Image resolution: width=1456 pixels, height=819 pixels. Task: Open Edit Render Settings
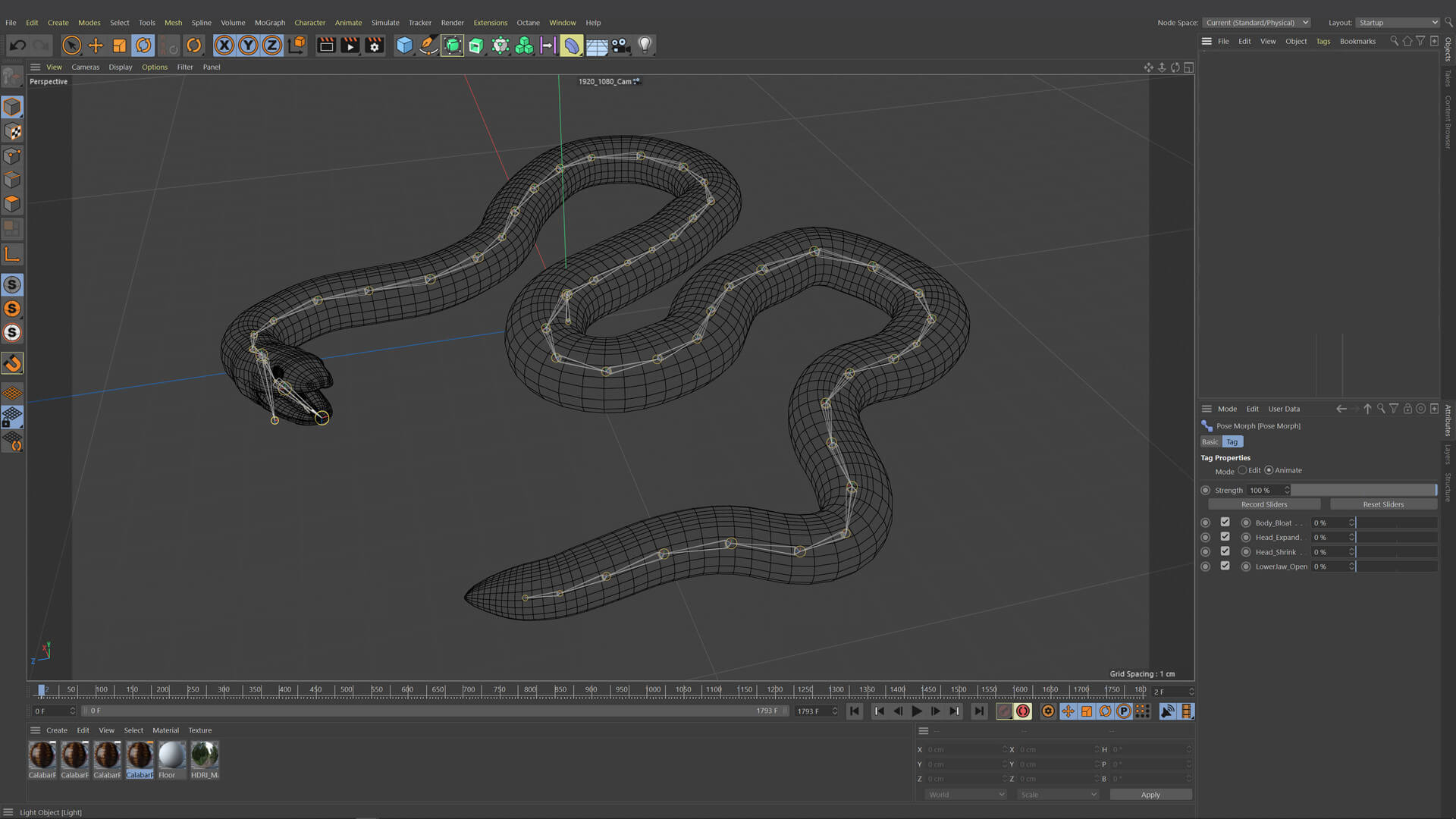tap(374, 45)
